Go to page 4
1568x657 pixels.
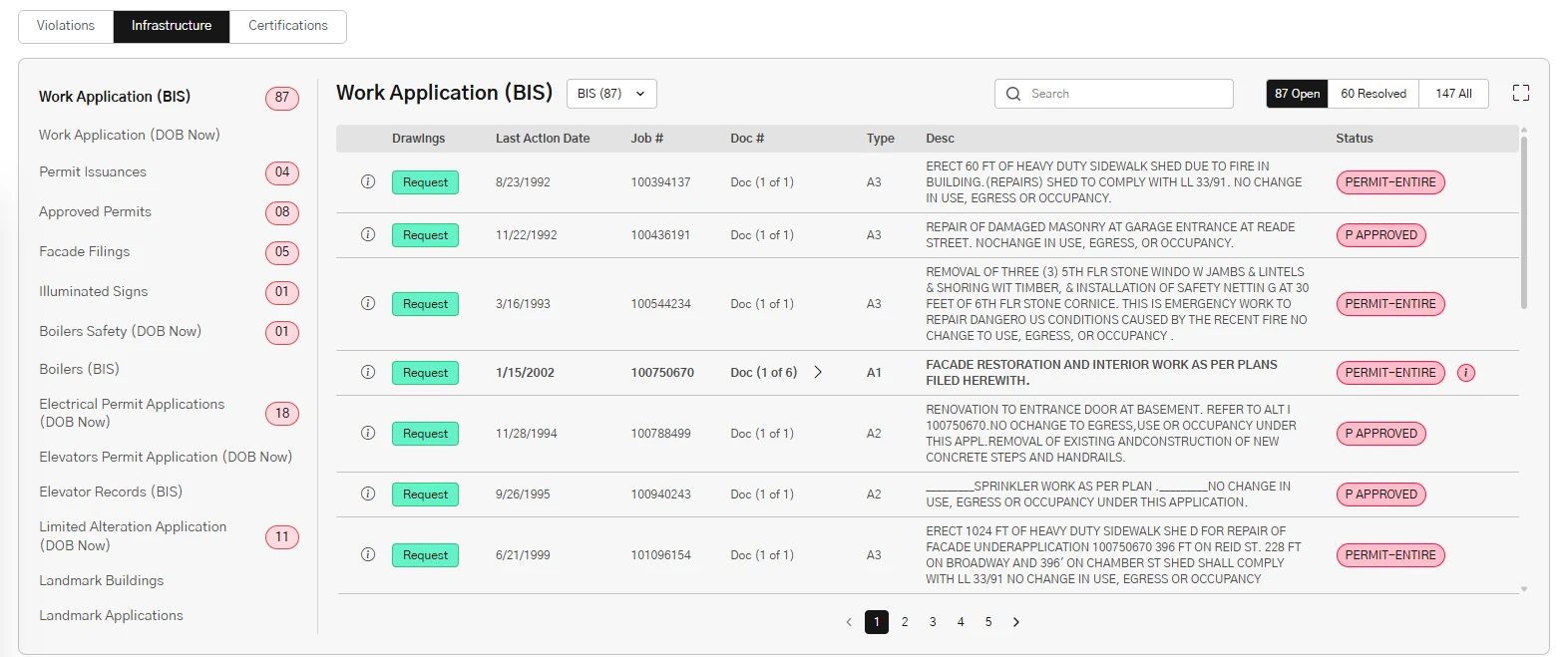click(x=961, y=622)
